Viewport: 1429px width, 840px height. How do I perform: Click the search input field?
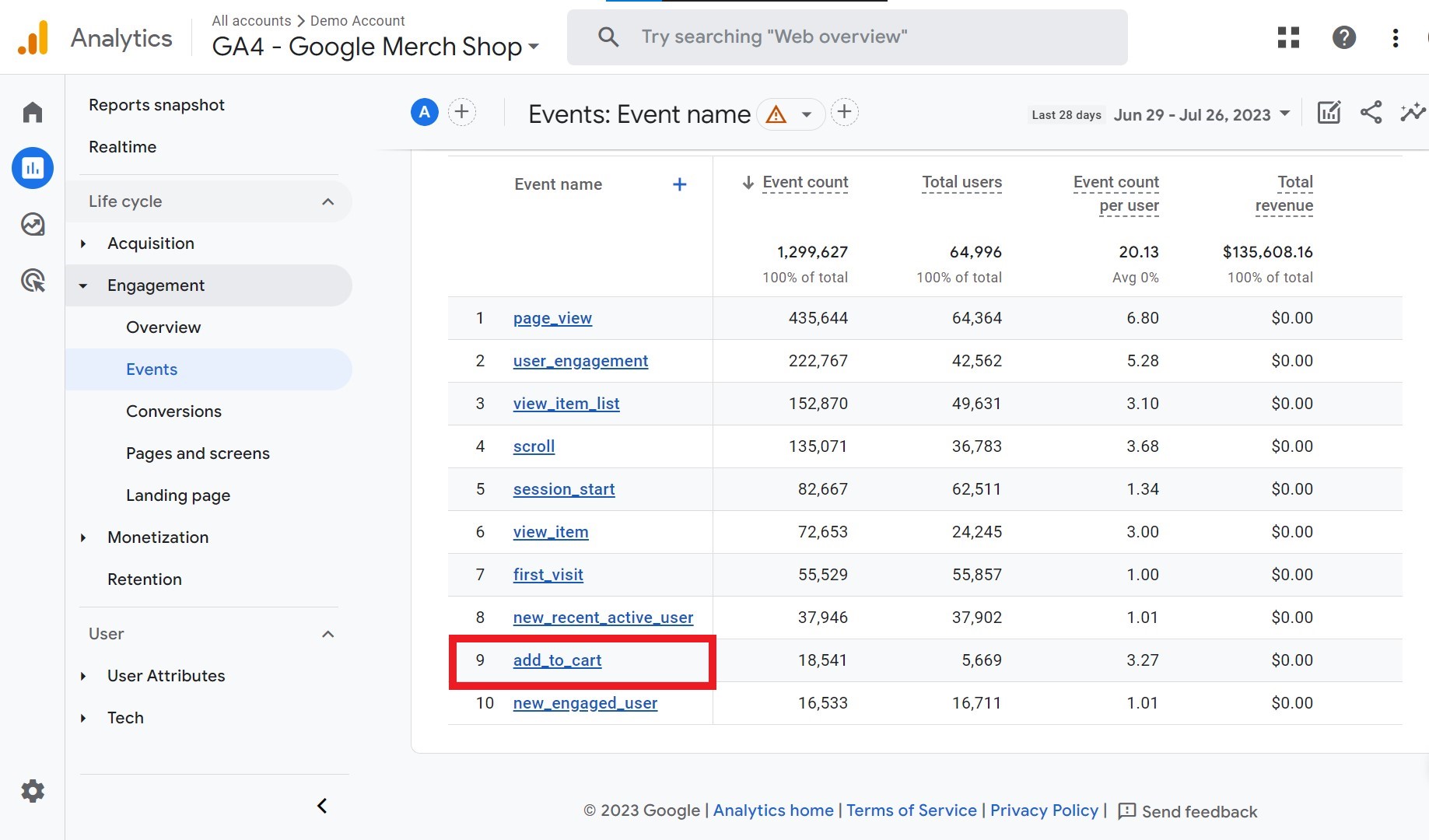[x=847, y=37]
